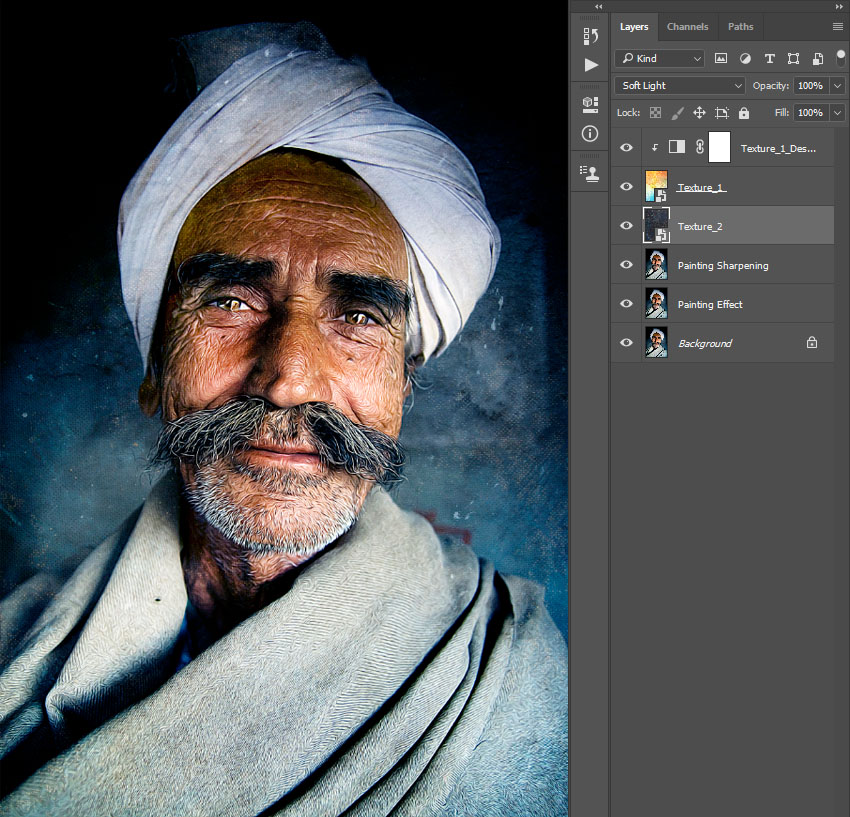This screenshot has height=817, width=850.
Task: Open the Layers panel options menu
Action: click(x=837, y=27)
